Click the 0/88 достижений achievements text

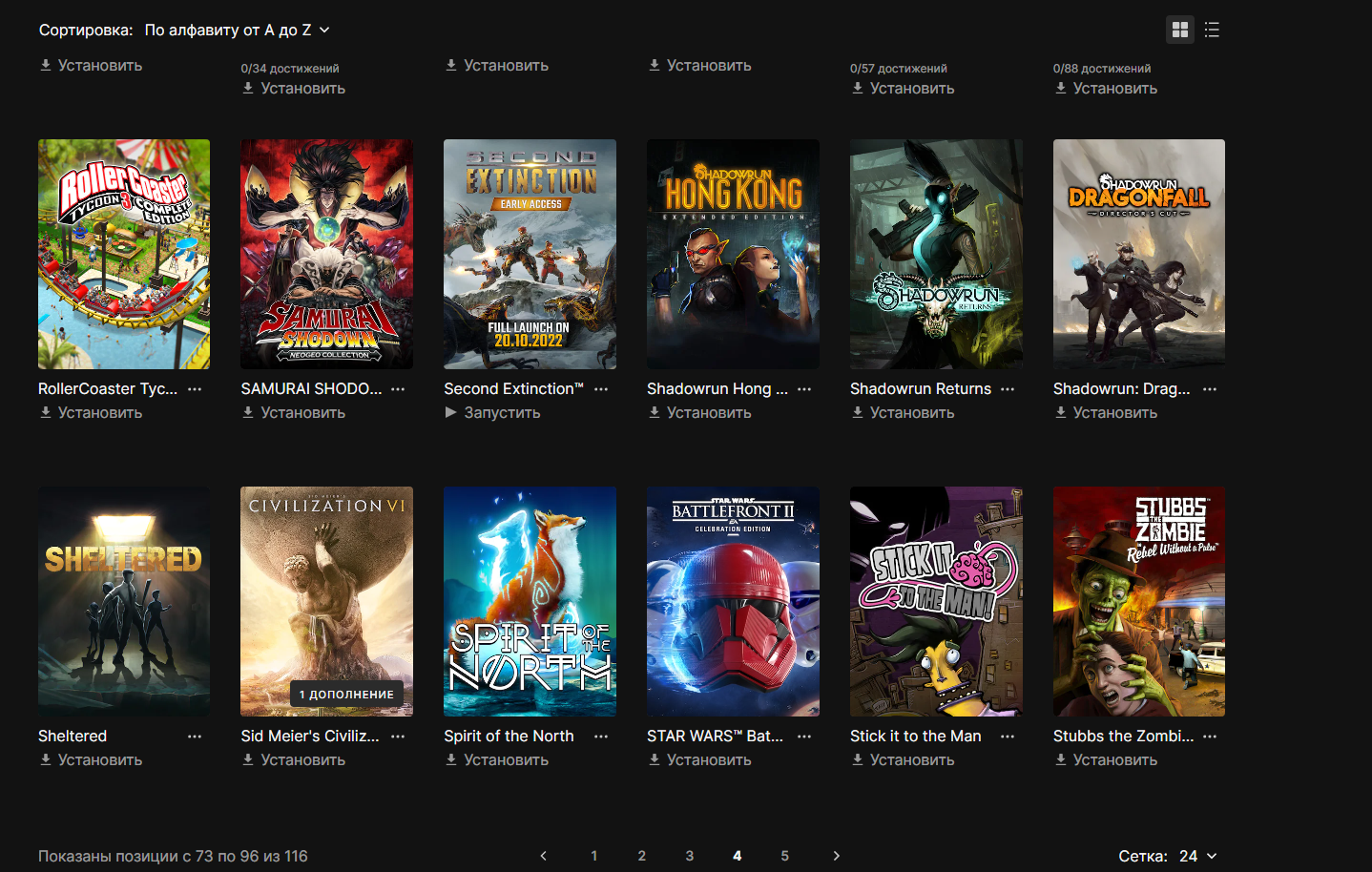(x=1102, y=69)
